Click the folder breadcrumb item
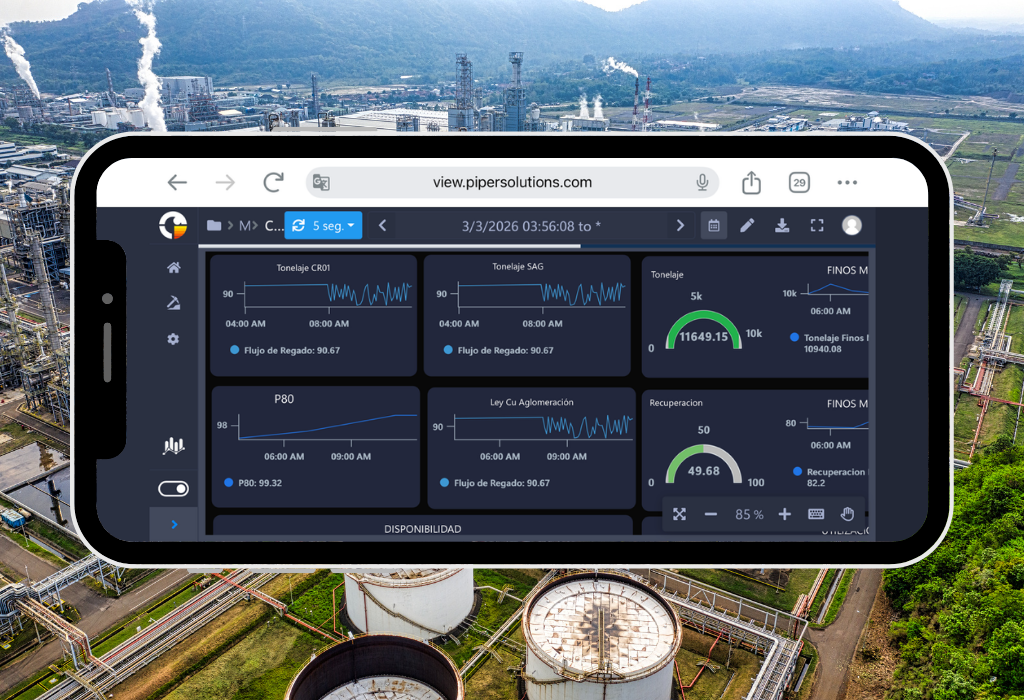Image resolution: width=1024 pixels, height=700 pixels. (213, 226)
